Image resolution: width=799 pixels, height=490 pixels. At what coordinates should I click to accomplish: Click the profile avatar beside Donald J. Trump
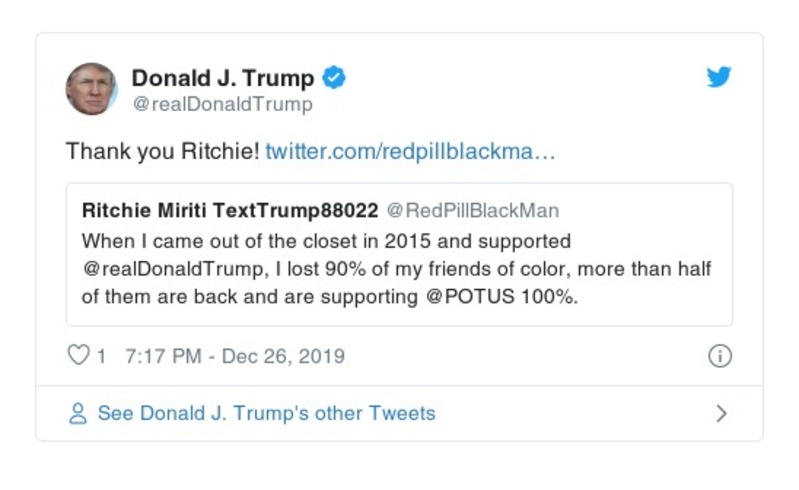[91, 89]
